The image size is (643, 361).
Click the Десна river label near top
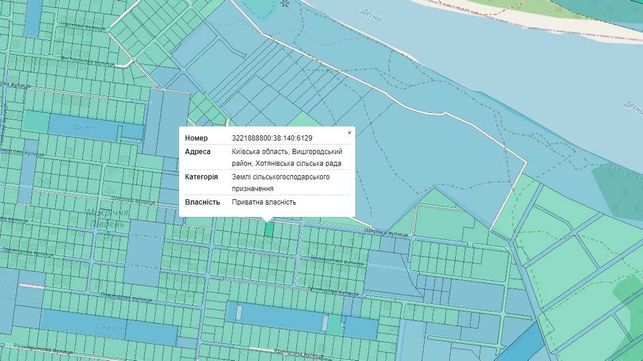(x=372, y=16)
